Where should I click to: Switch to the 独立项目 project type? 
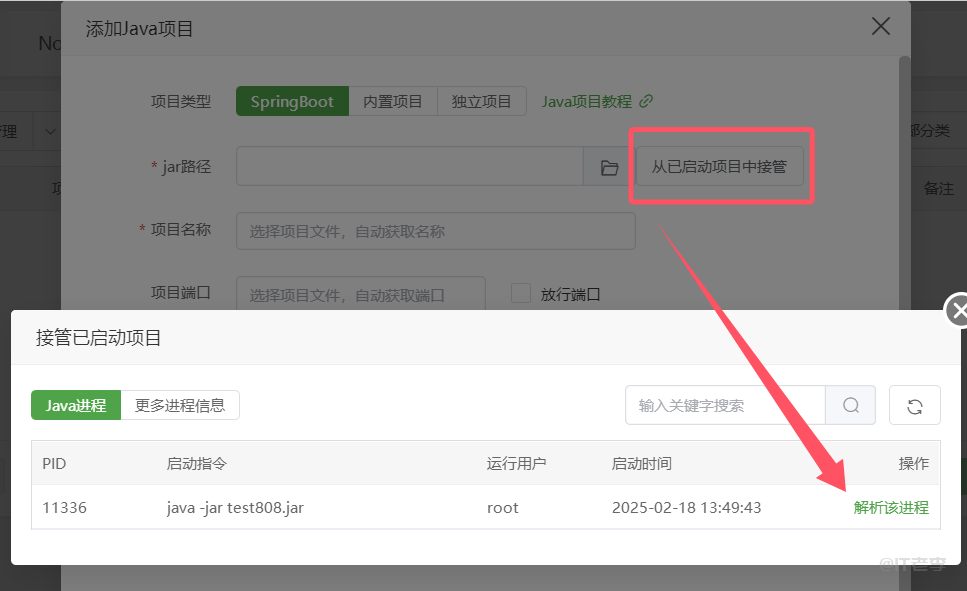(x=482, y=100)
